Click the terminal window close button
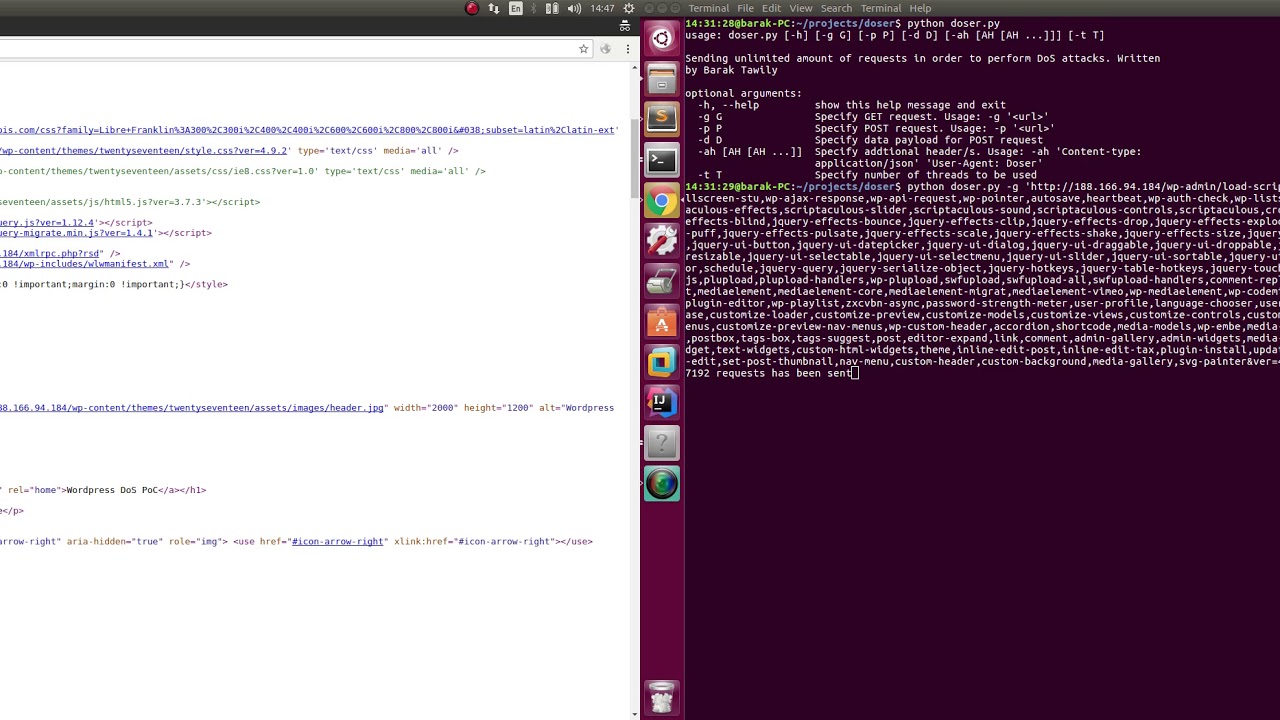The width and height of the screenshot is (1280, 720). pyautogui.click(x=649, y=8)
